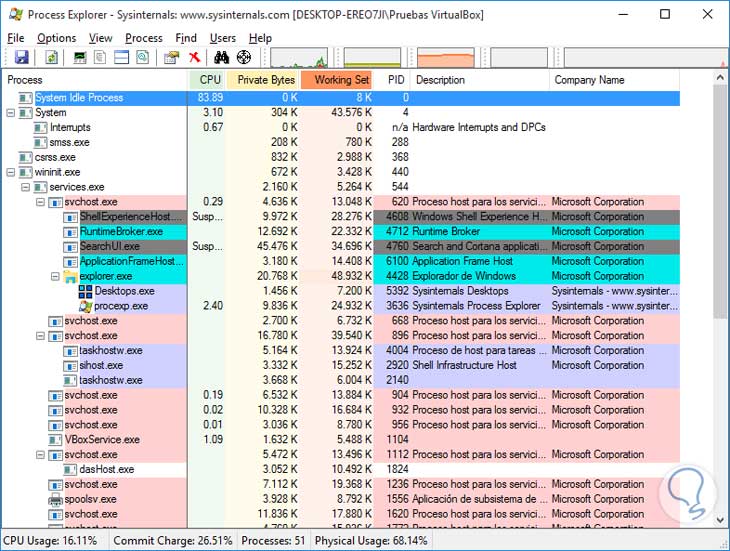This screenshot has height=551, width=730.
Task: Open the Process menu
Action: click(144, 38)
